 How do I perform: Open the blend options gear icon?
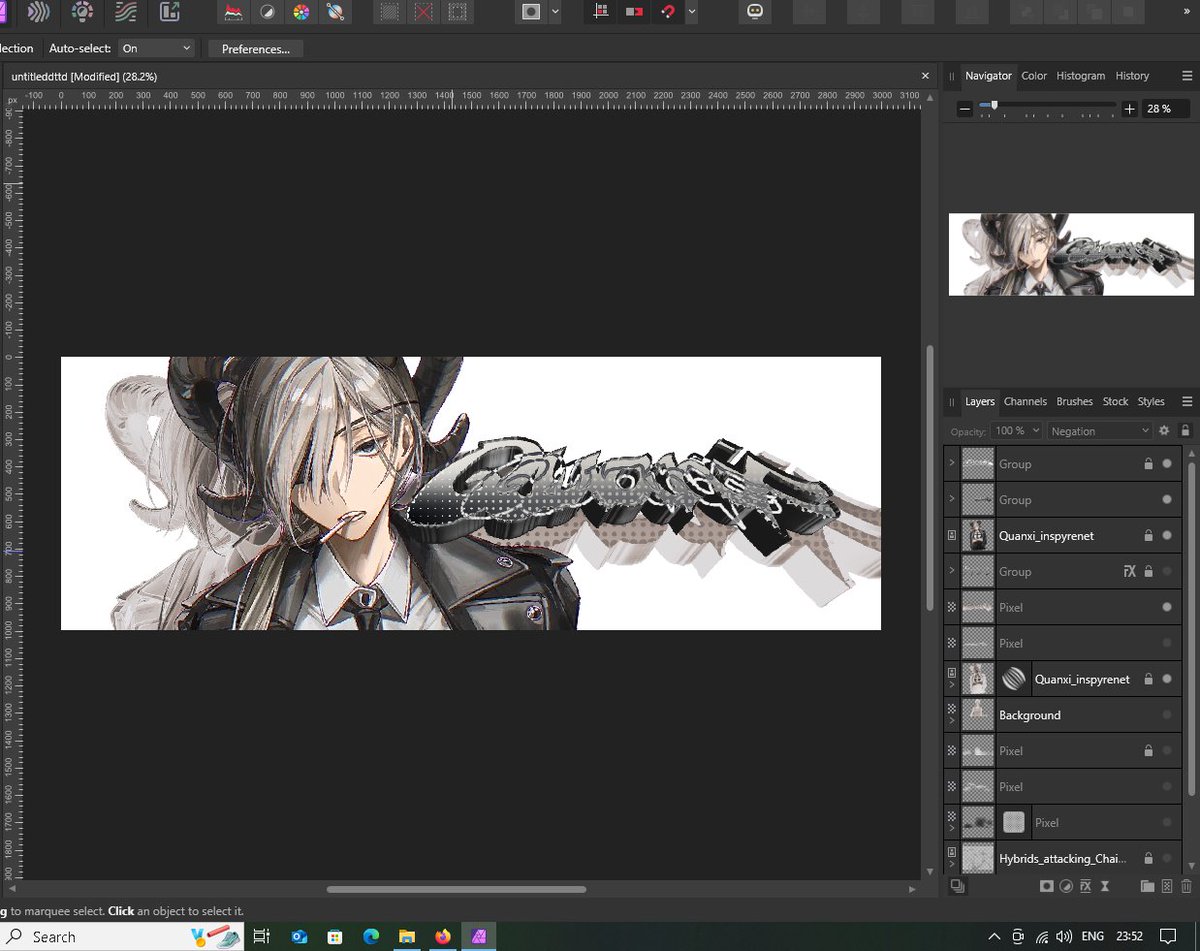(1164, 431)
